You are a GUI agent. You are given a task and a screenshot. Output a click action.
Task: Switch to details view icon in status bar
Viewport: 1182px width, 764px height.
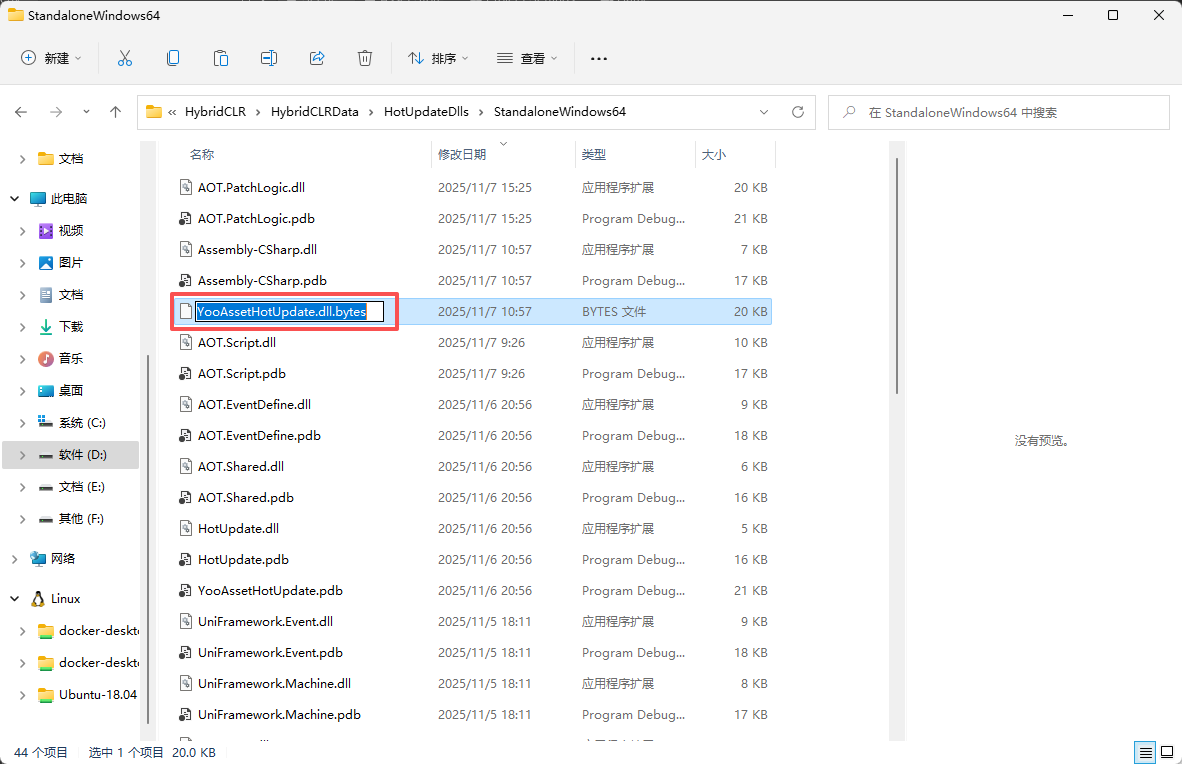tap(1145, 752)
